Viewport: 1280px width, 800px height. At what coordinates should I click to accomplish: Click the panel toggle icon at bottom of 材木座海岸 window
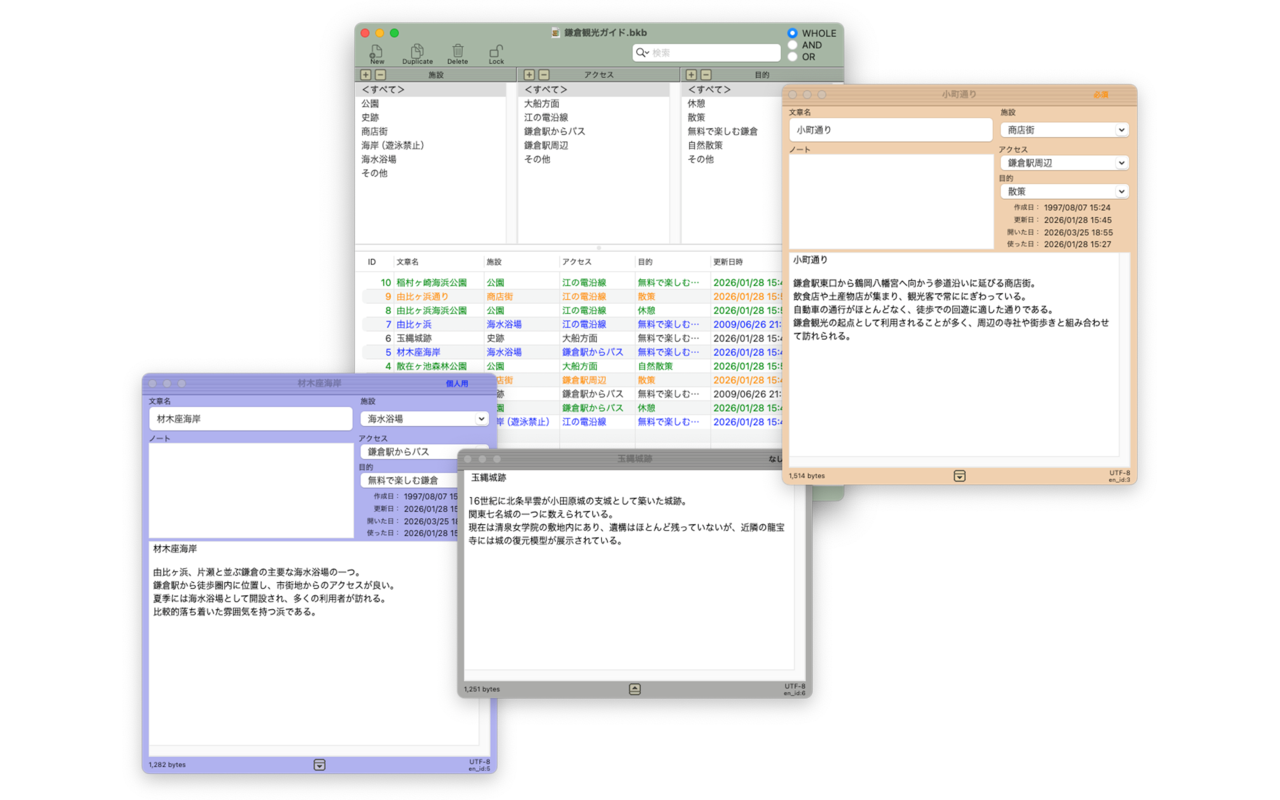pyautogui.click(x=319, y=765)
